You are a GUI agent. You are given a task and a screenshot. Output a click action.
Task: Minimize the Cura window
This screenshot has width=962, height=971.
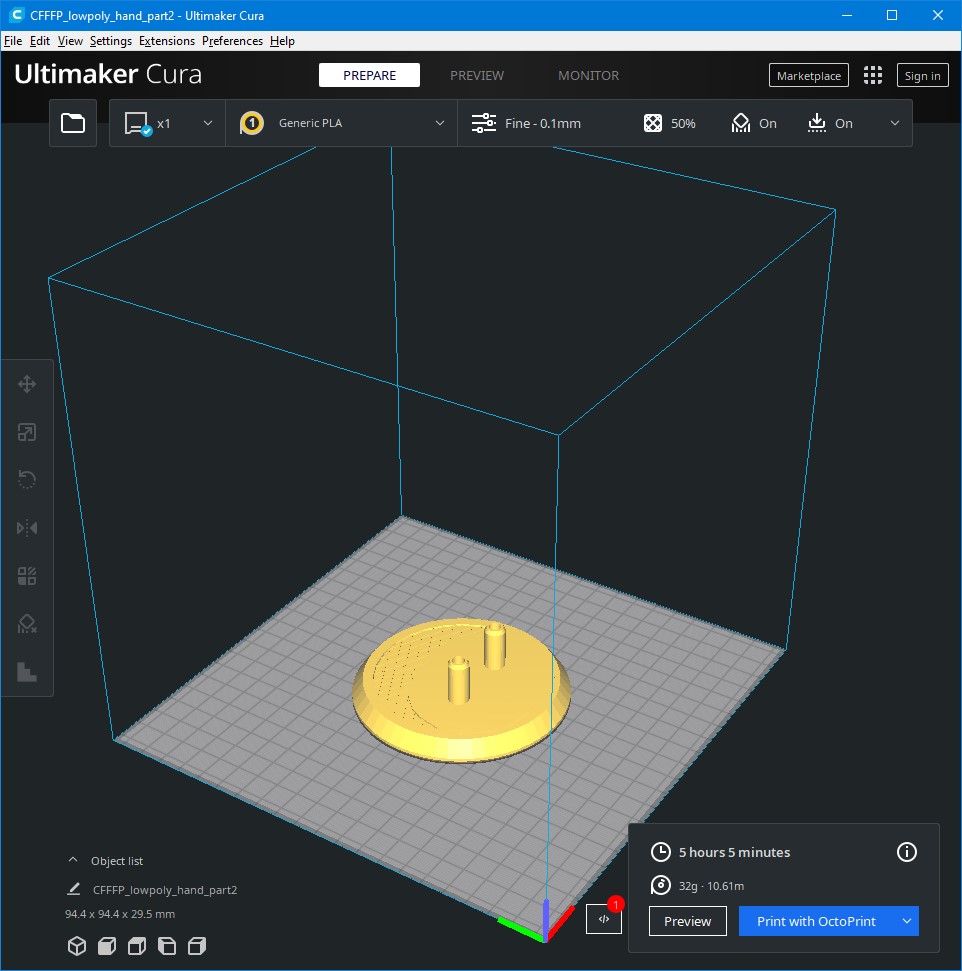[847, 15]
